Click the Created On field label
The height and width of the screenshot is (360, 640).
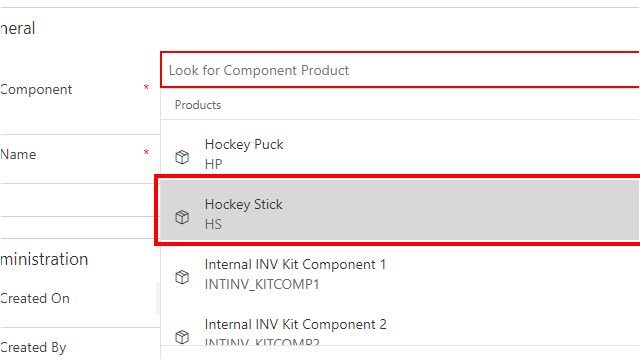click(x=35, y=298)
